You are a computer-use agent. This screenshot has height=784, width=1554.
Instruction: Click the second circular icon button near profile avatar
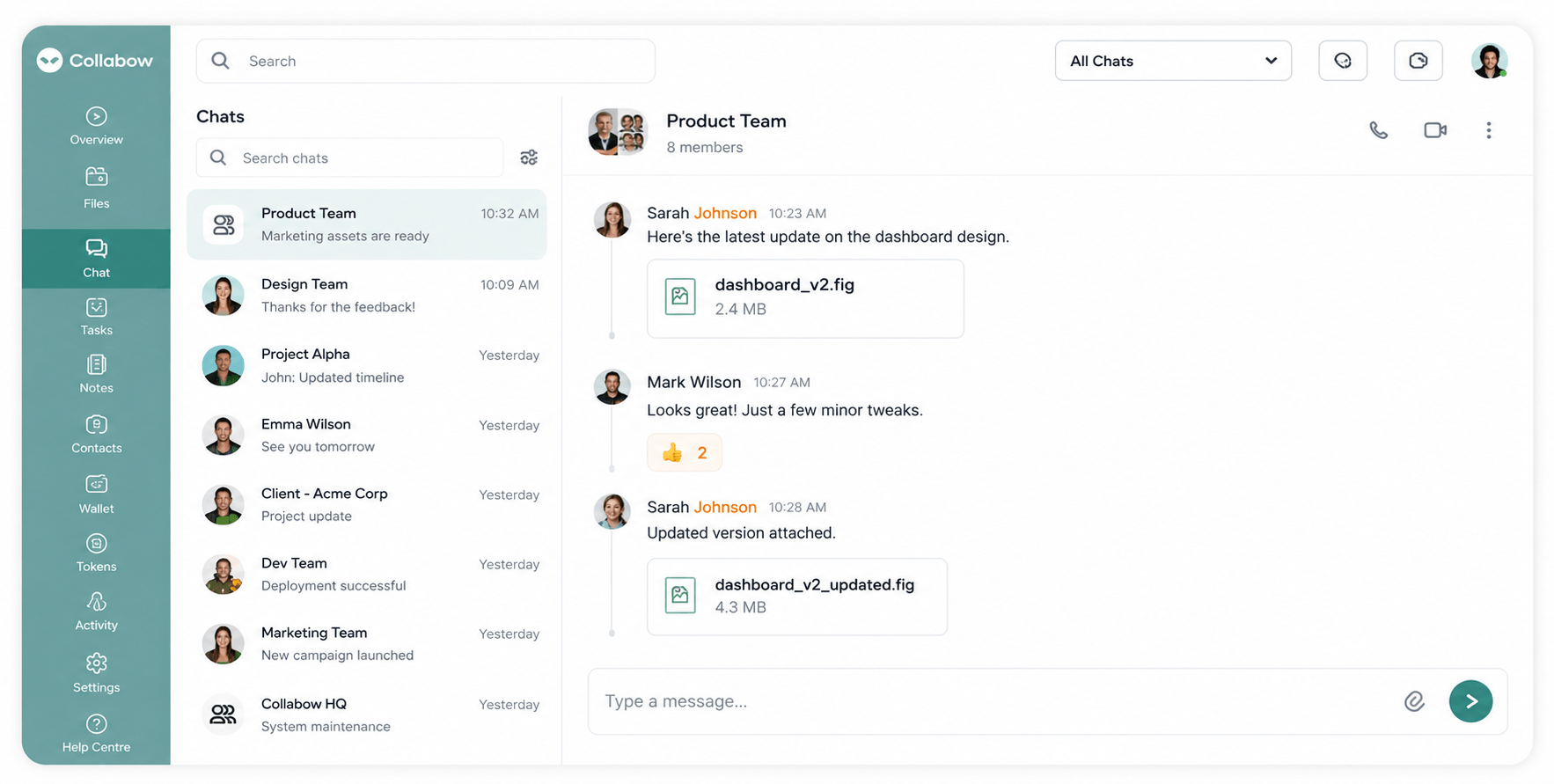[x=1418, y=61]
